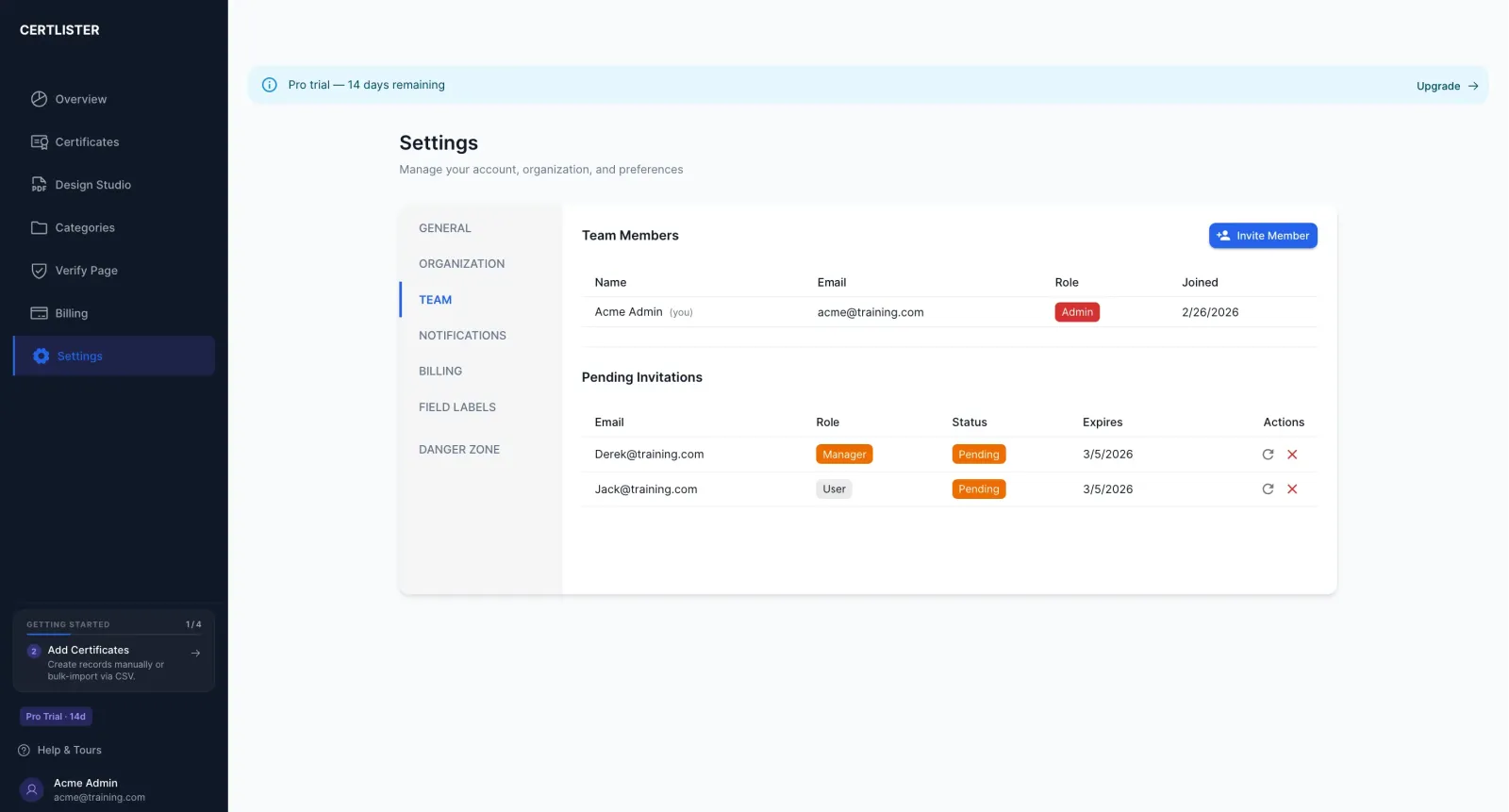This screenshot has height=812, width=1509.
Task: Click the Expires column header
Action: 1103,423
